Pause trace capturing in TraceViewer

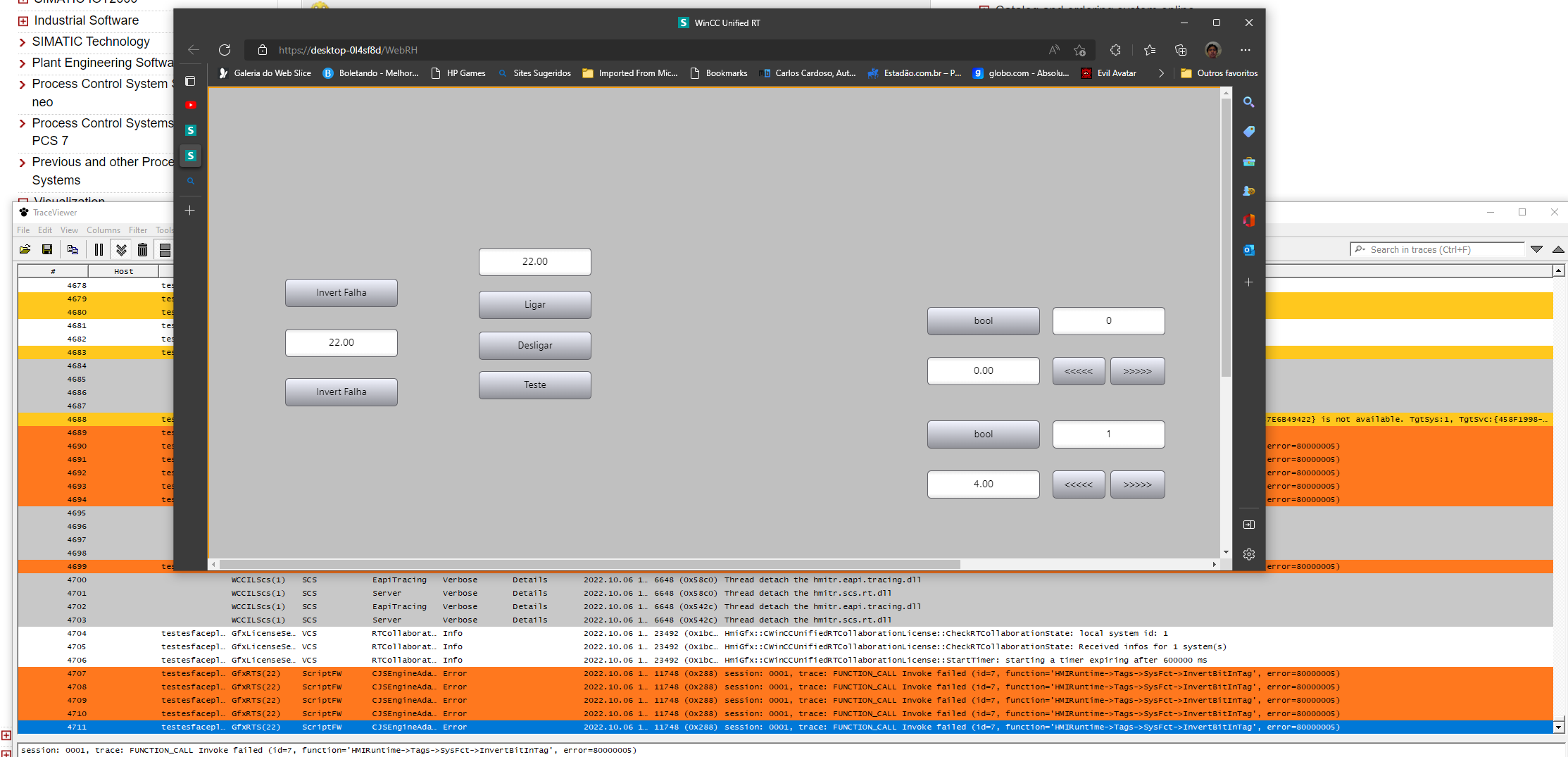coord(99,249)
